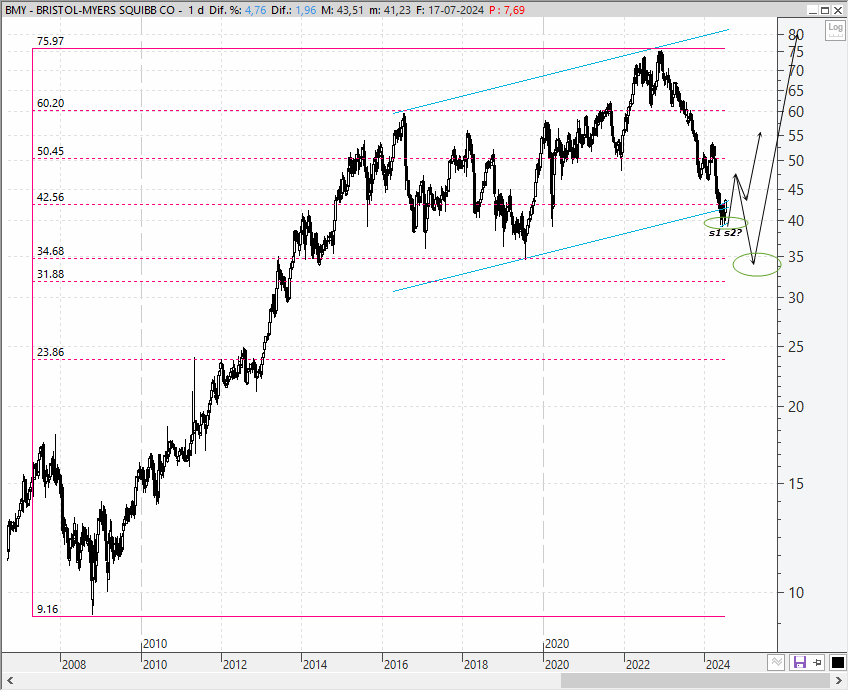Image resolution: width=849 pixels, height=691 pixels.
Task: Maximize the BMY chart window
Action: (x=825, y=10)
